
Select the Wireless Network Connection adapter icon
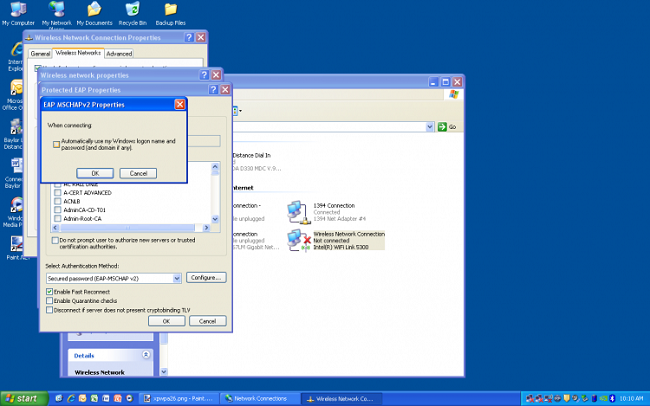click(x=298, y=240)
